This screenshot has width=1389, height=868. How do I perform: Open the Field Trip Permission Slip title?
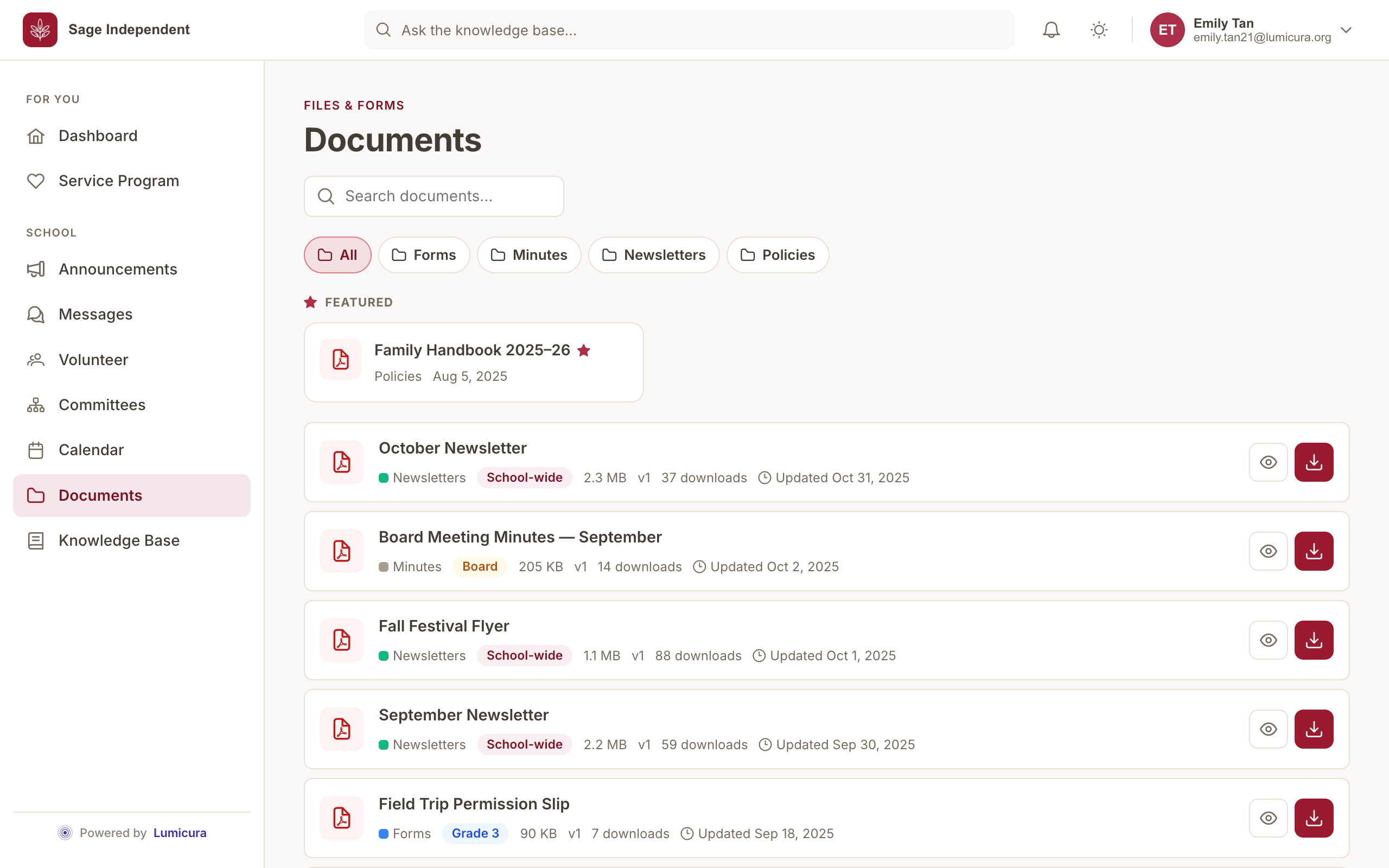(x=474, y=803)
